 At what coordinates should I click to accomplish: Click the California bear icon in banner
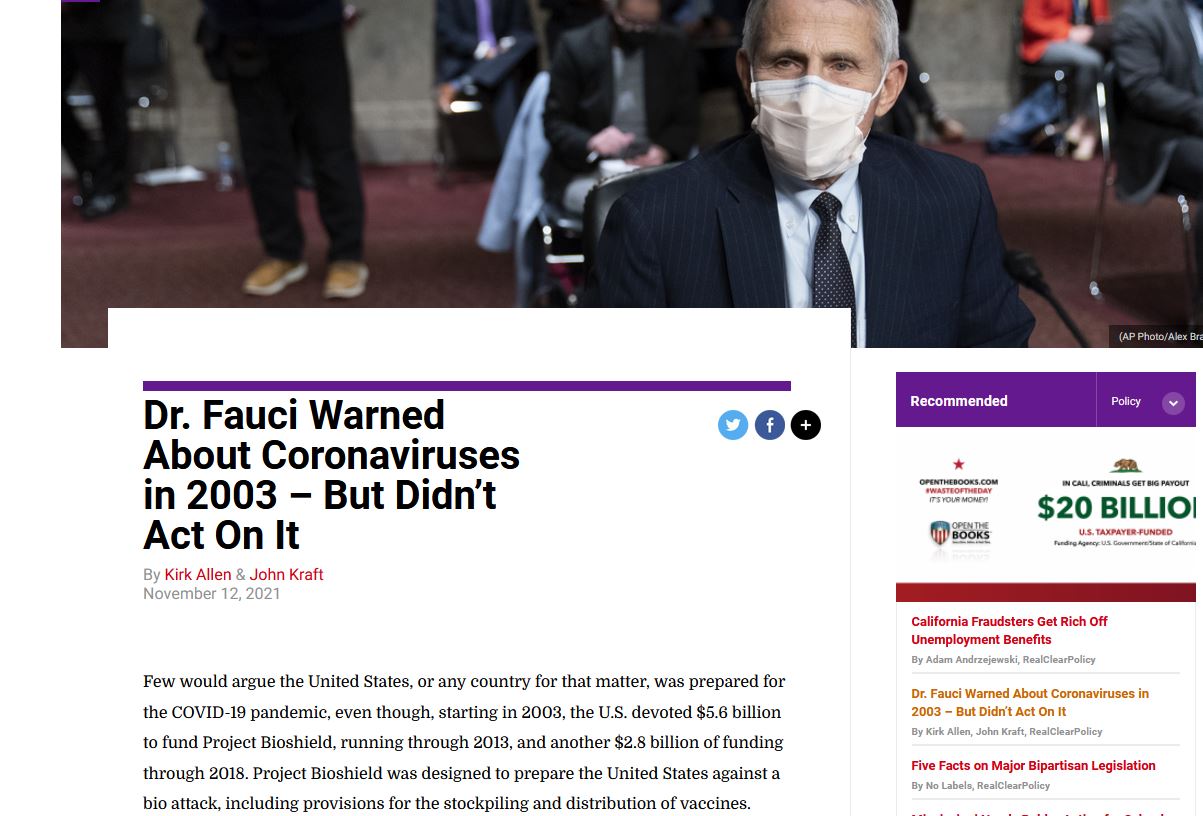click(x=1126, y=465)
